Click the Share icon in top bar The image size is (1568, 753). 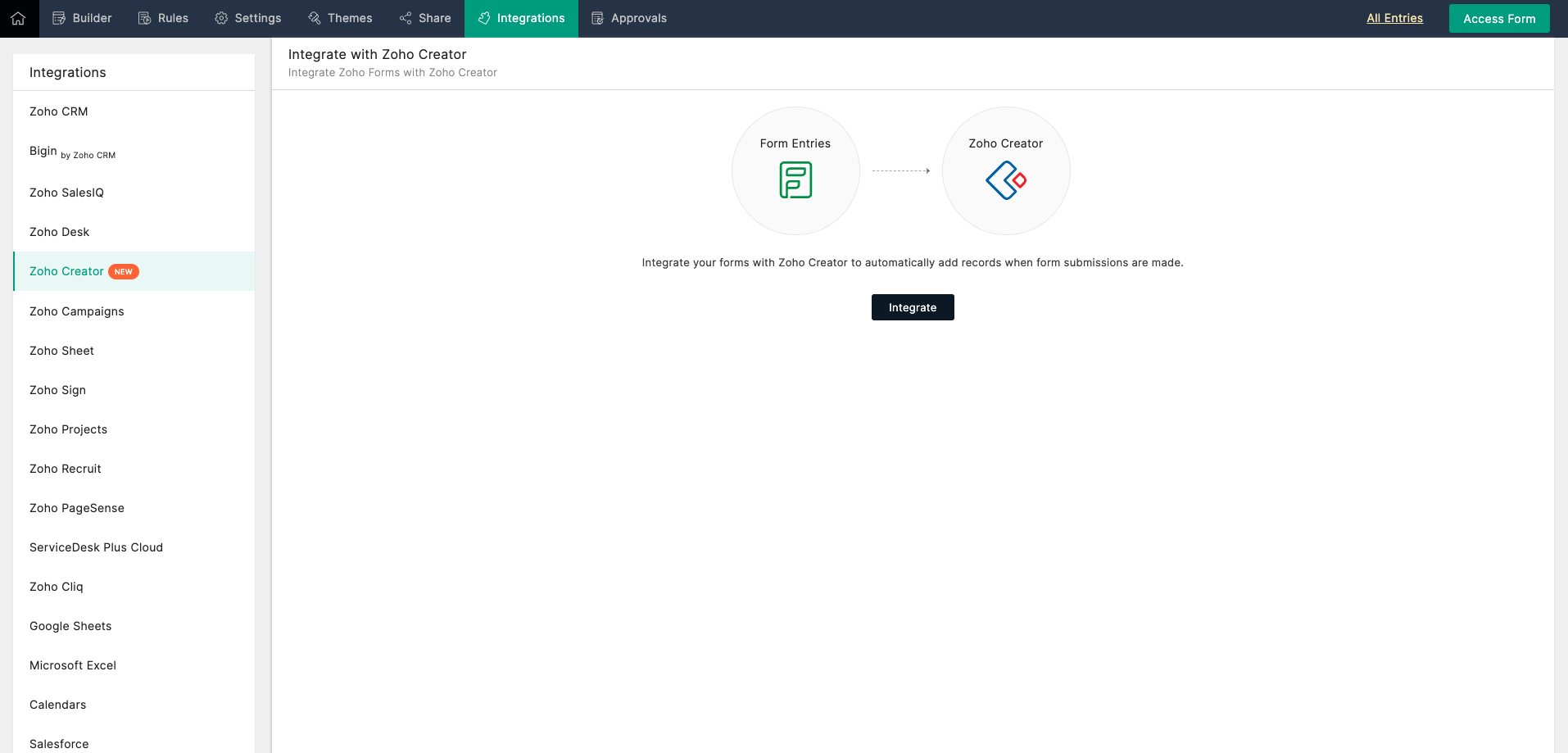pos(406,18)
